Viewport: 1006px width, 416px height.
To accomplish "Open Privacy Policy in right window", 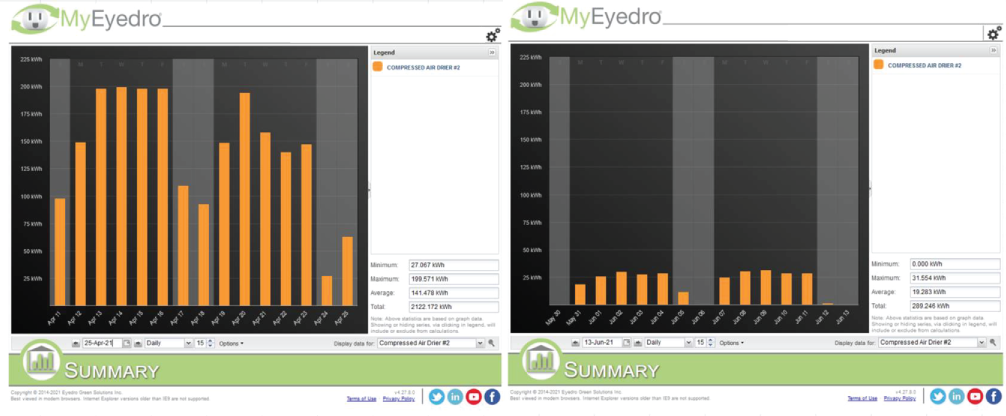I will click(x=899, y=399).
